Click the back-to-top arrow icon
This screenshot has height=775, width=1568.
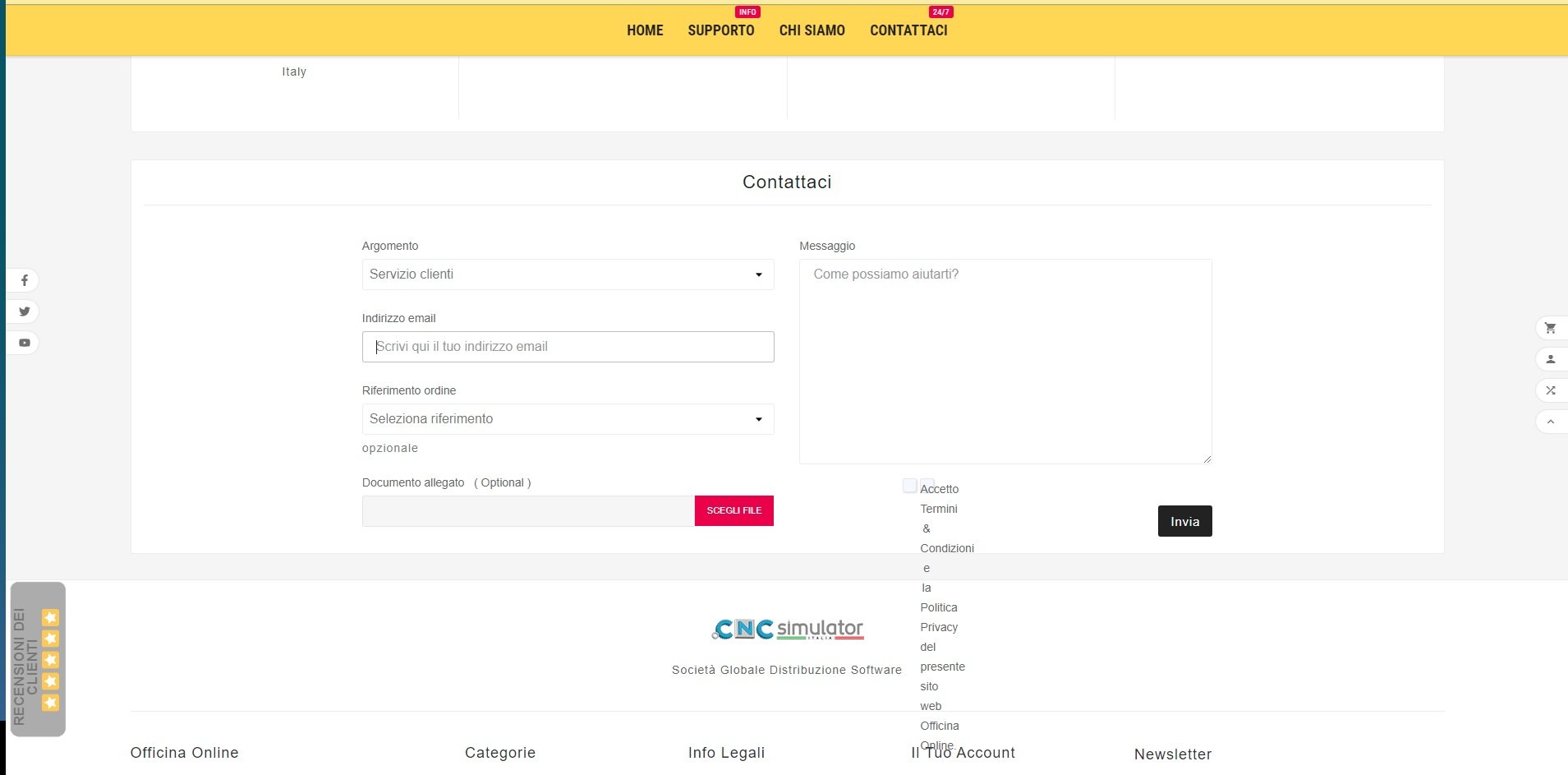click(1550, 422)
